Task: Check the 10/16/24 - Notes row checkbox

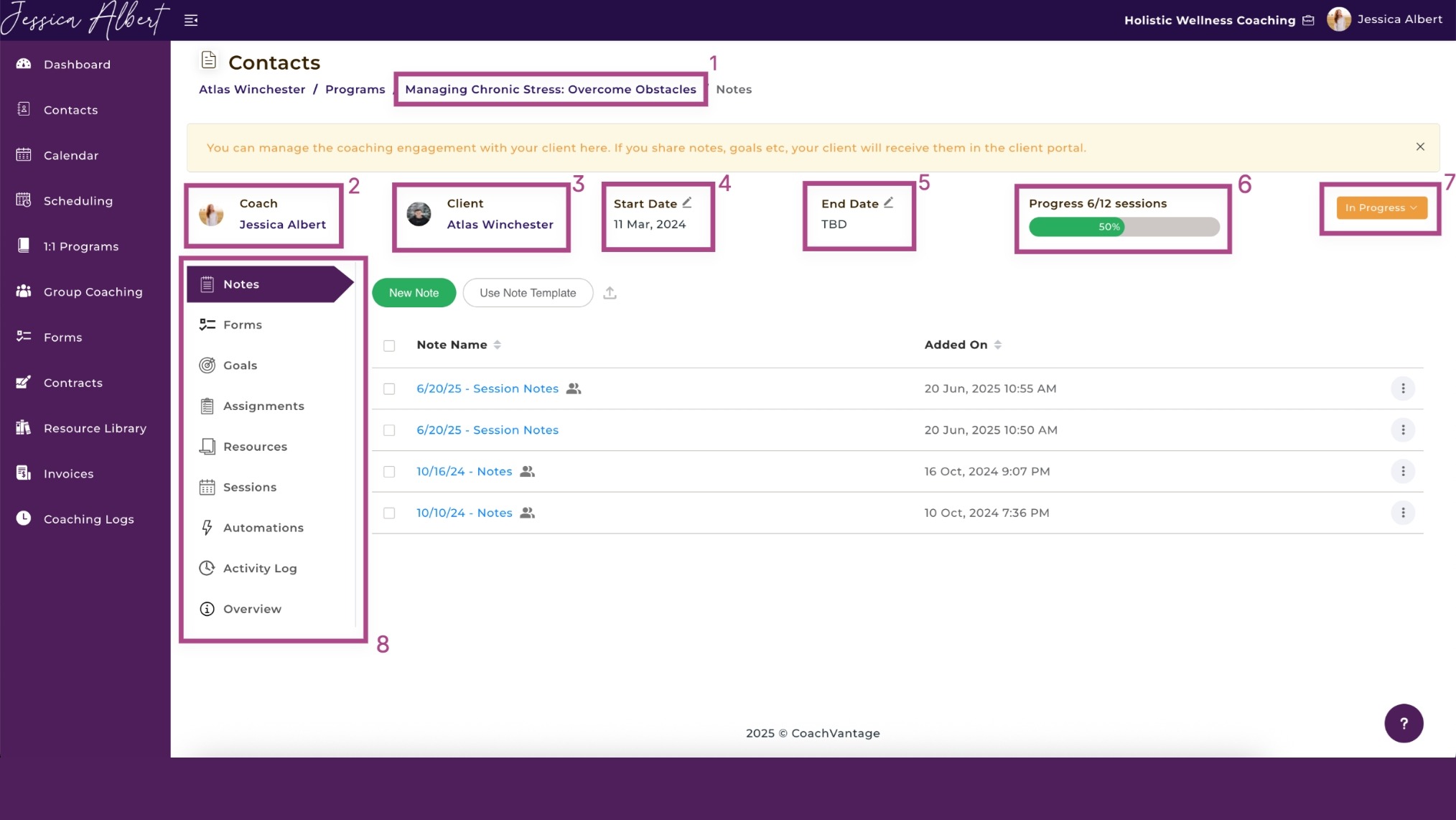Action: tap(389, 472)
